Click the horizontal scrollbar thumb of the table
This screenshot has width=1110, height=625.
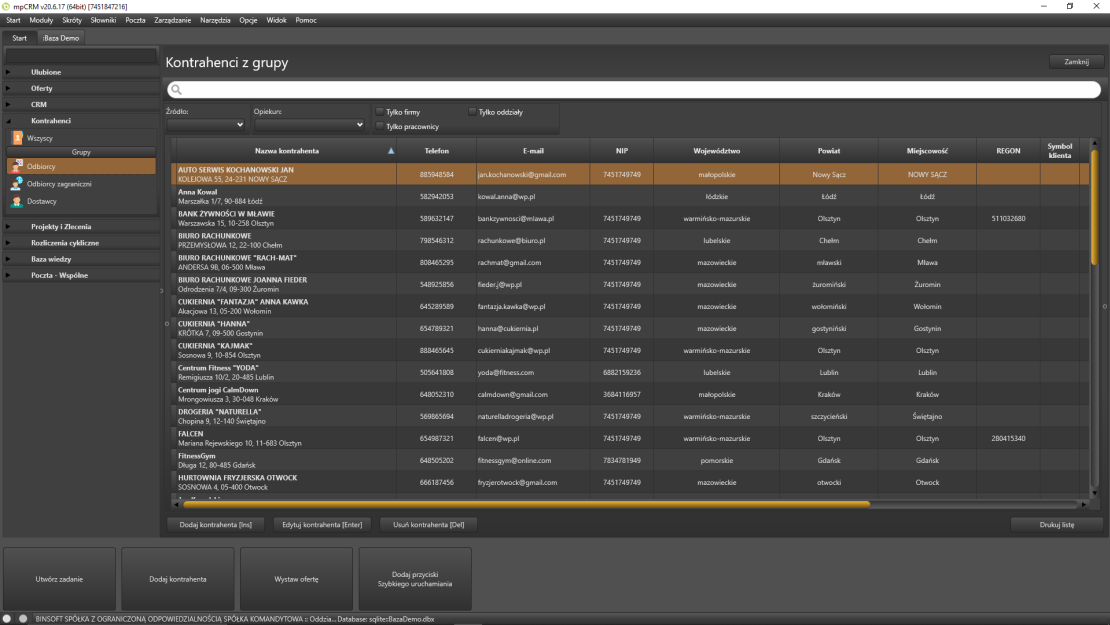pyautogui.click(x=526, y=505)
